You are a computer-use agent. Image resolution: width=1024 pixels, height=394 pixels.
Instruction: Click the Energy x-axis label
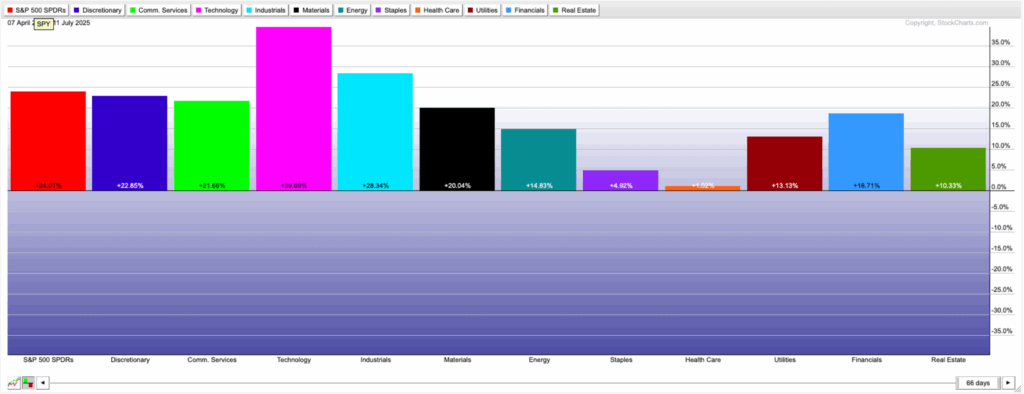pyautogui.click(x=539, y=360)
